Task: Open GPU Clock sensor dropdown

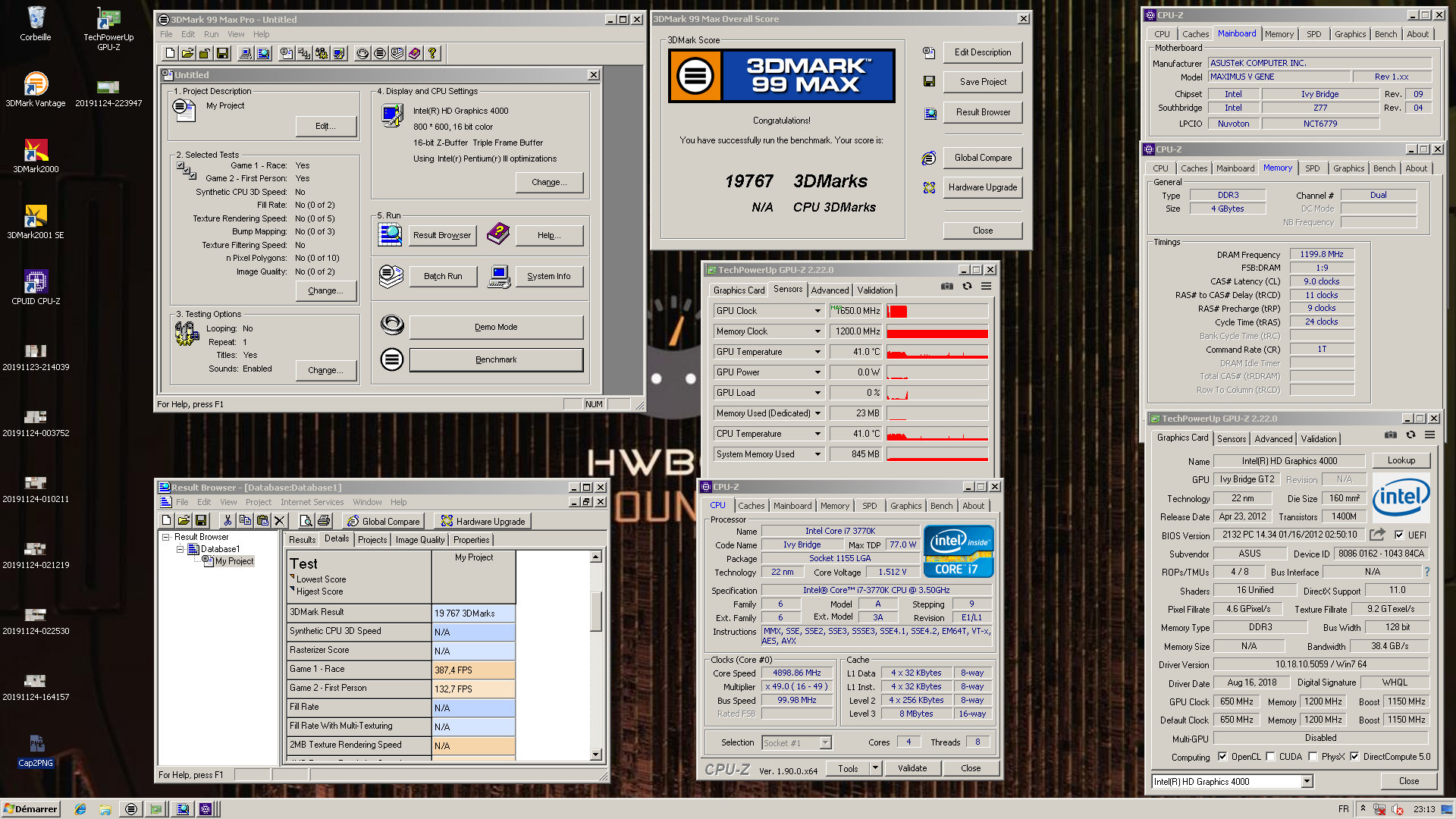Action: pos(817,311)
